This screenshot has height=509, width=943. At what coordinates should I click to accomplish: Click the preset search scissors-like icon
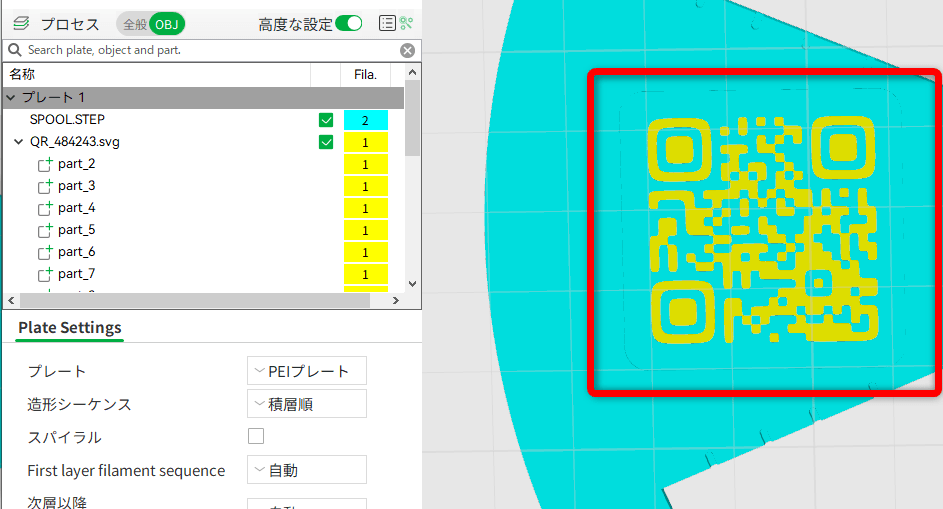coord(407,23)
